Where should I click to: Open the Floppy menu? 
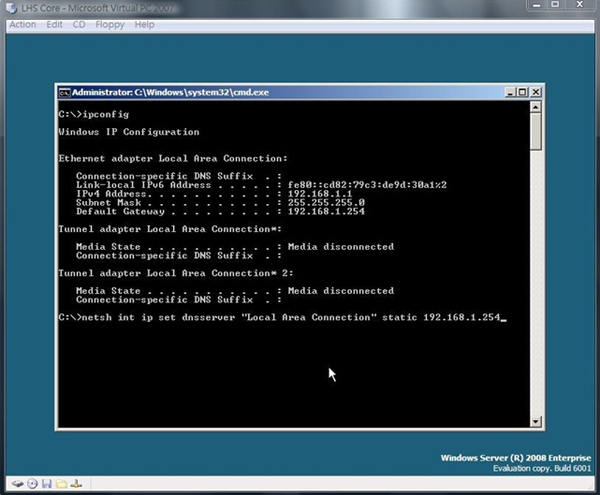[x=109, y=24]
